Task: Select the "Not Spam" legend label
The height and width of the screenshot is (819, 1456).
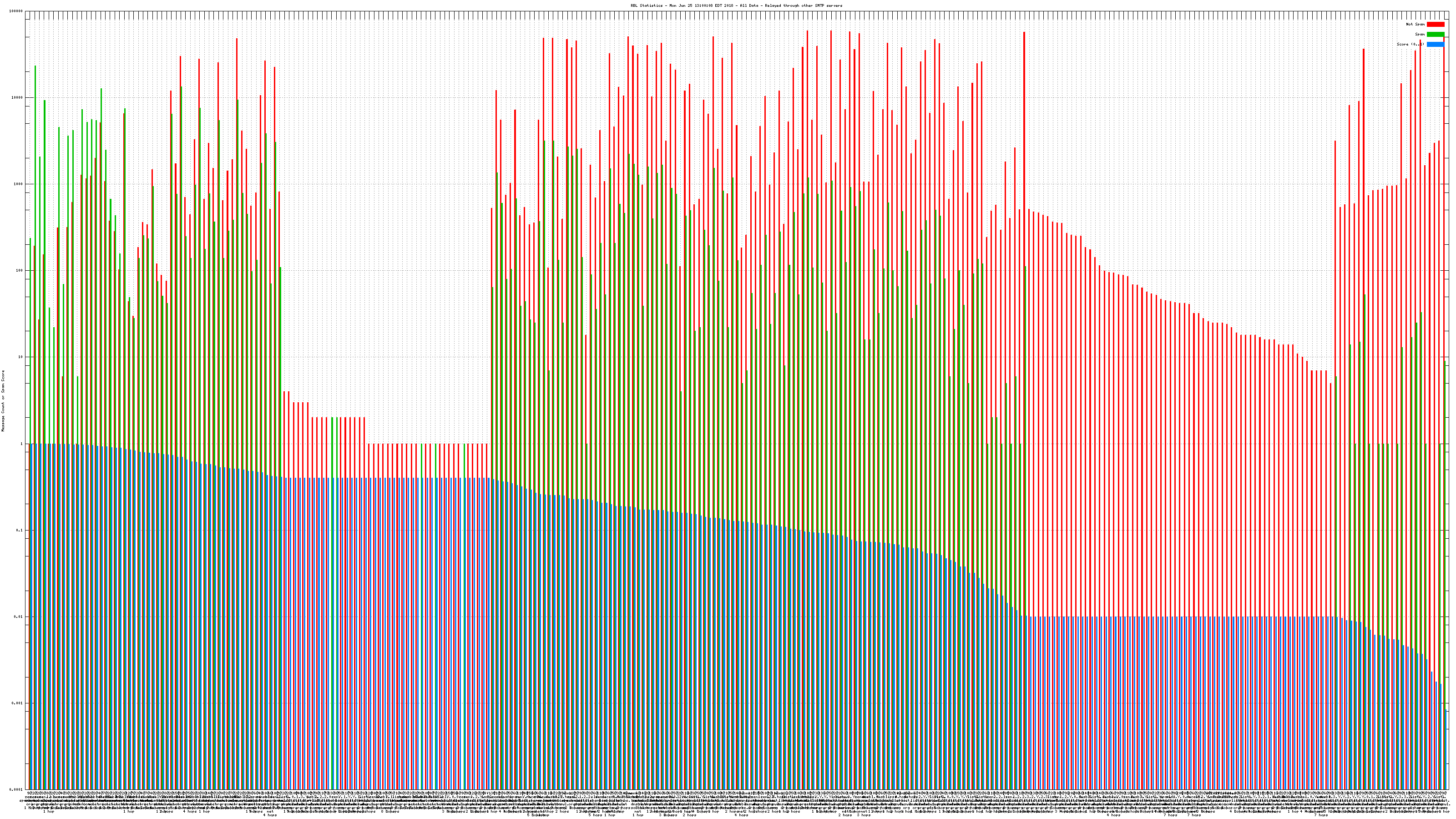Action: [x=1416, y=24]
